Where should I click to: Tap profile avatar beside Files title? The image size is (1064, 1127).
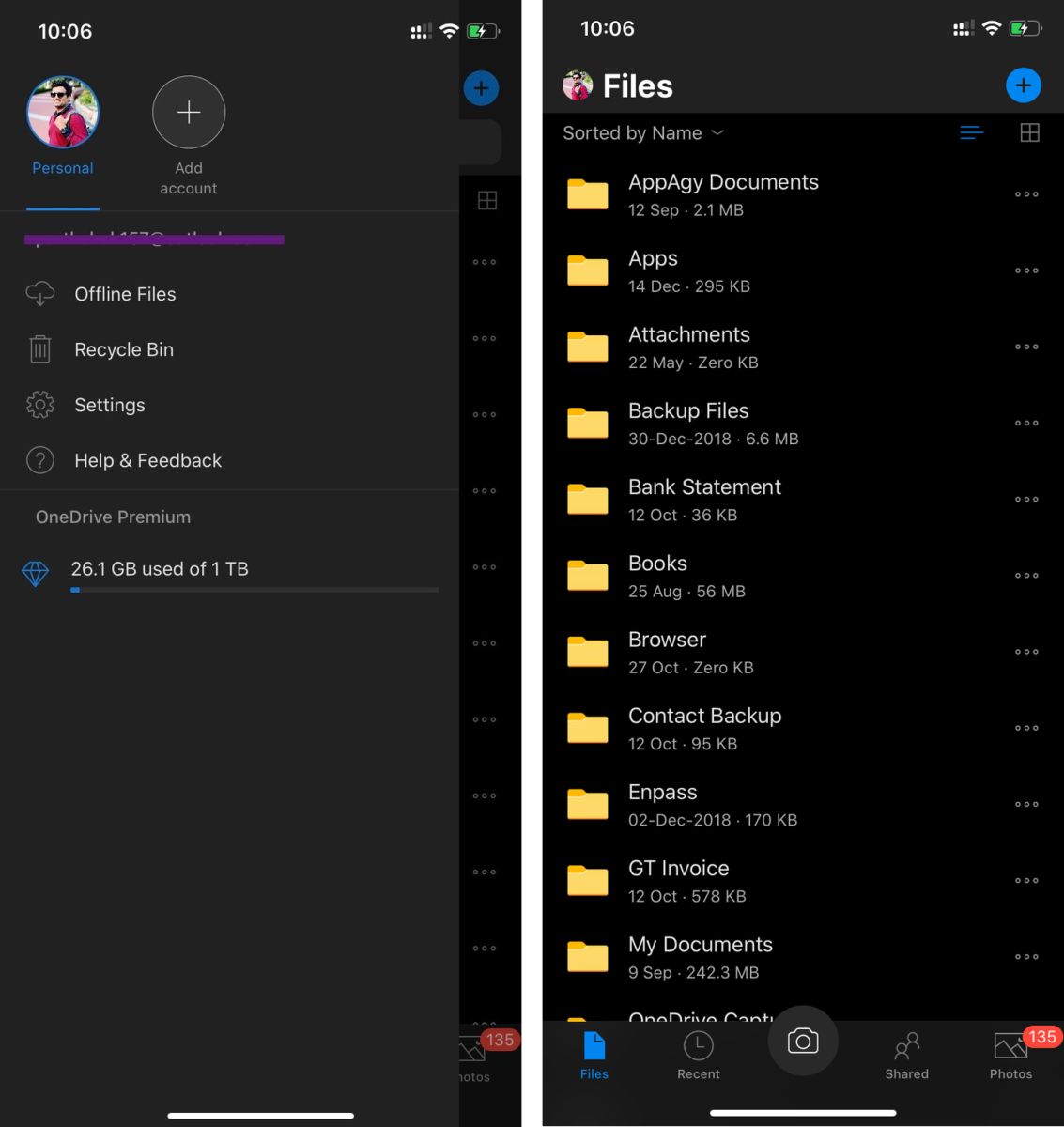[578, 85]
